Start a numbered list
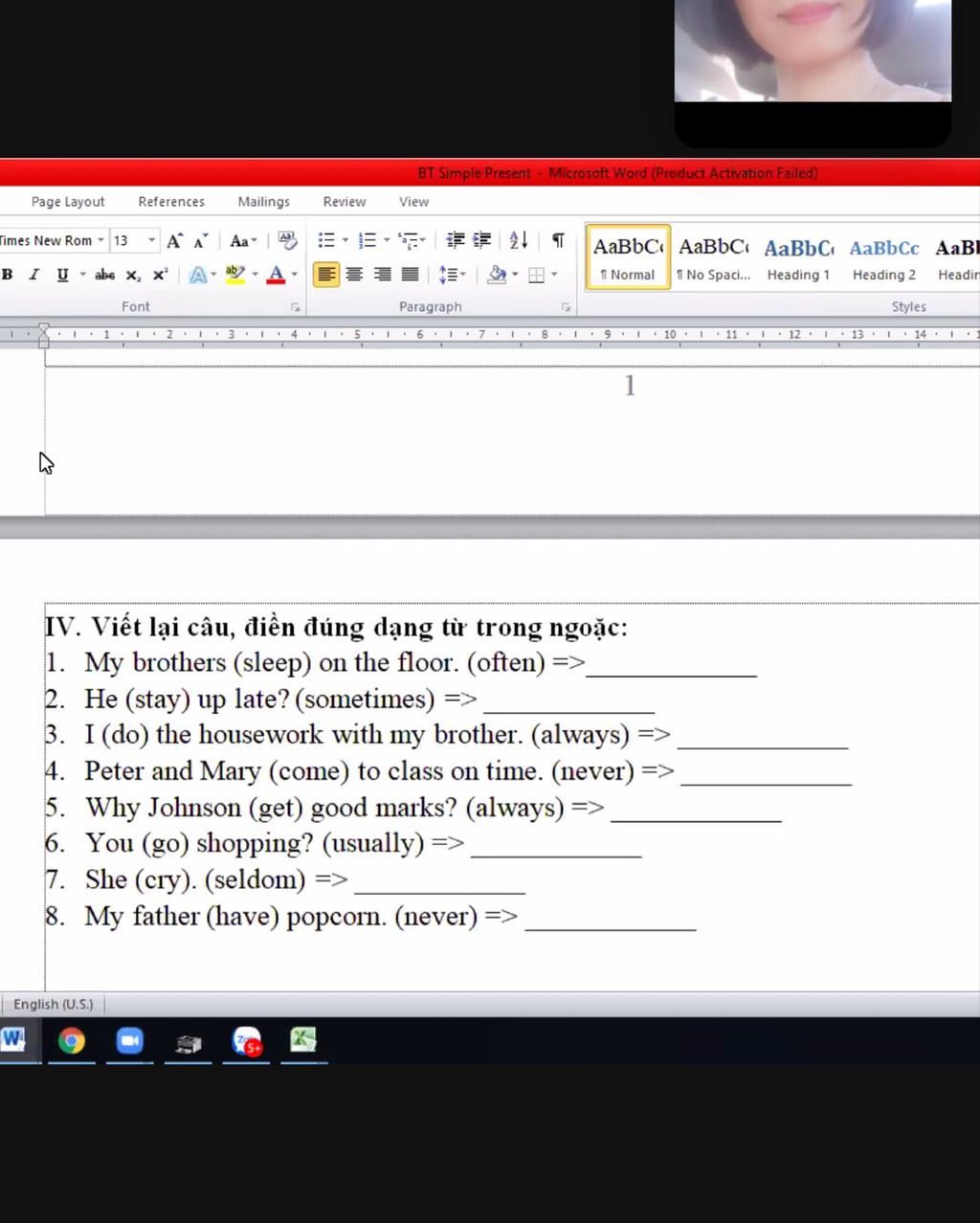This screenshot has width=980, height=1223. (367, 241)
